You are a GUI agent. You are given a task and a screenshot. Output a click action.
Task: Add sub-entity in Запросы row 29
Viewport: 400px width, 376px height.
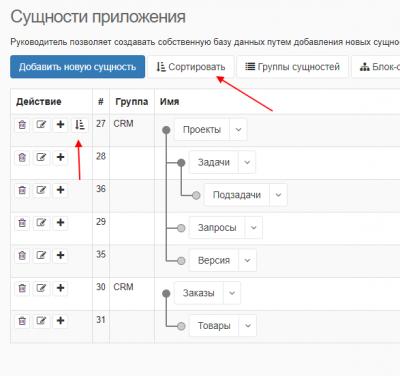tap(60, 223)
